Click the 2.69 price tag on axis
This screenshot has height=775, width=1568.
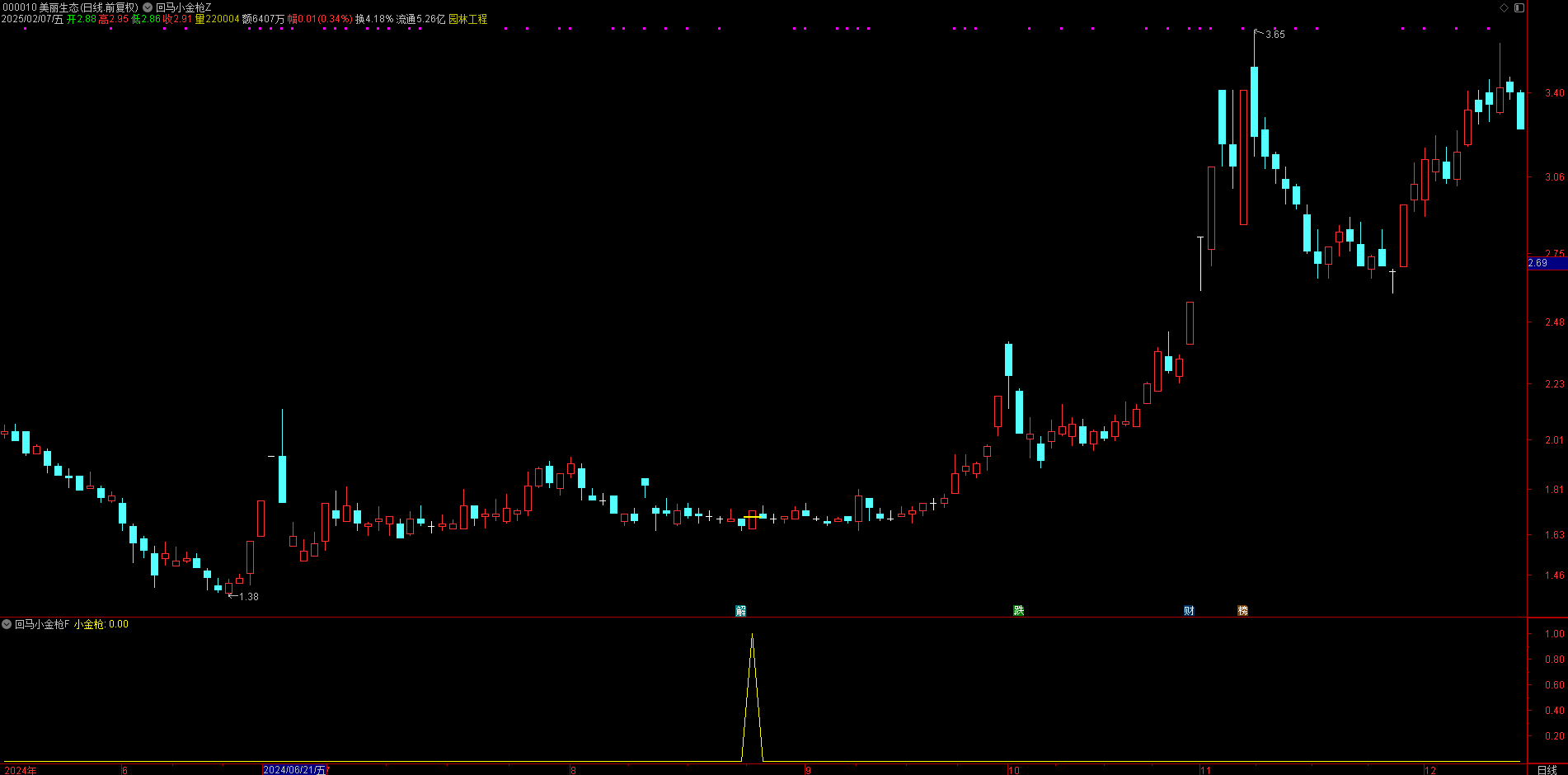point(1538,263)
